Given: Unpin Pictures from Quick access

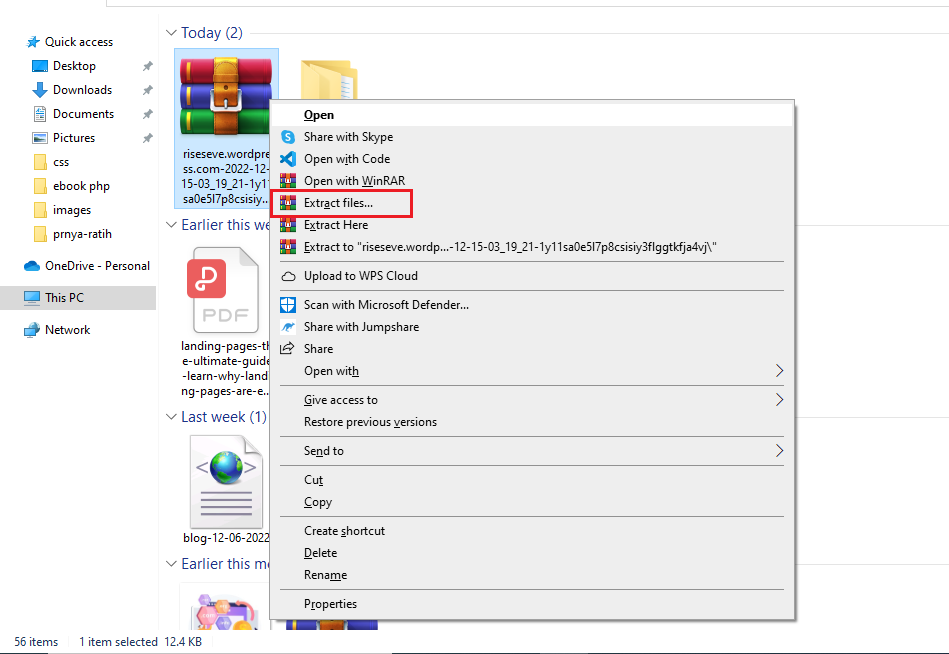Looking at the screenshot, I should point(147,137).
